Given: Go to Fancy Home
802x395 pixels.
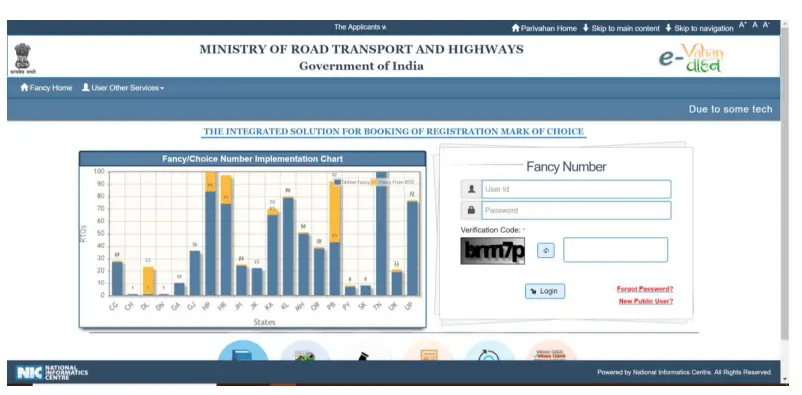Looking at the screenshot, I should click(x=46, y=87).
